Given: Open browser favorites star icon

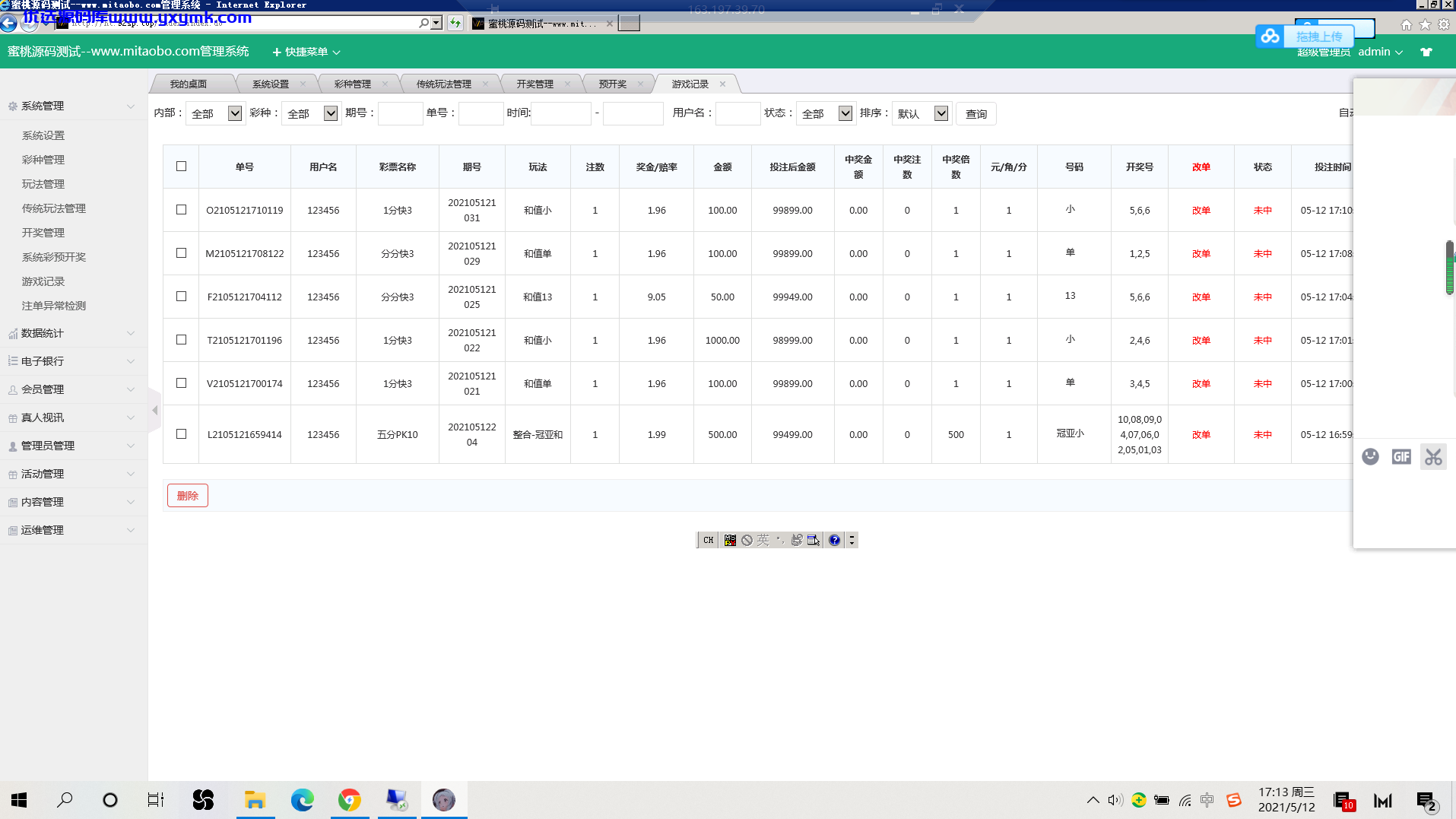Looking at the screenshot, I should [1425, 24].
